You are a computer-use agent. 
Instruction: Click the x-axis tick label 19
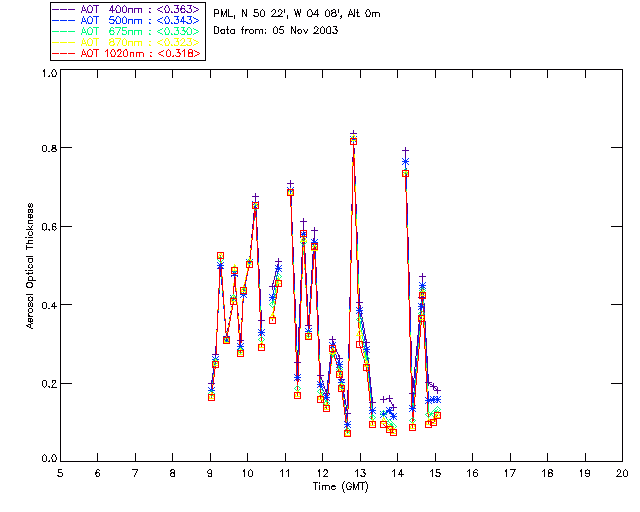(x=585, y=473)
